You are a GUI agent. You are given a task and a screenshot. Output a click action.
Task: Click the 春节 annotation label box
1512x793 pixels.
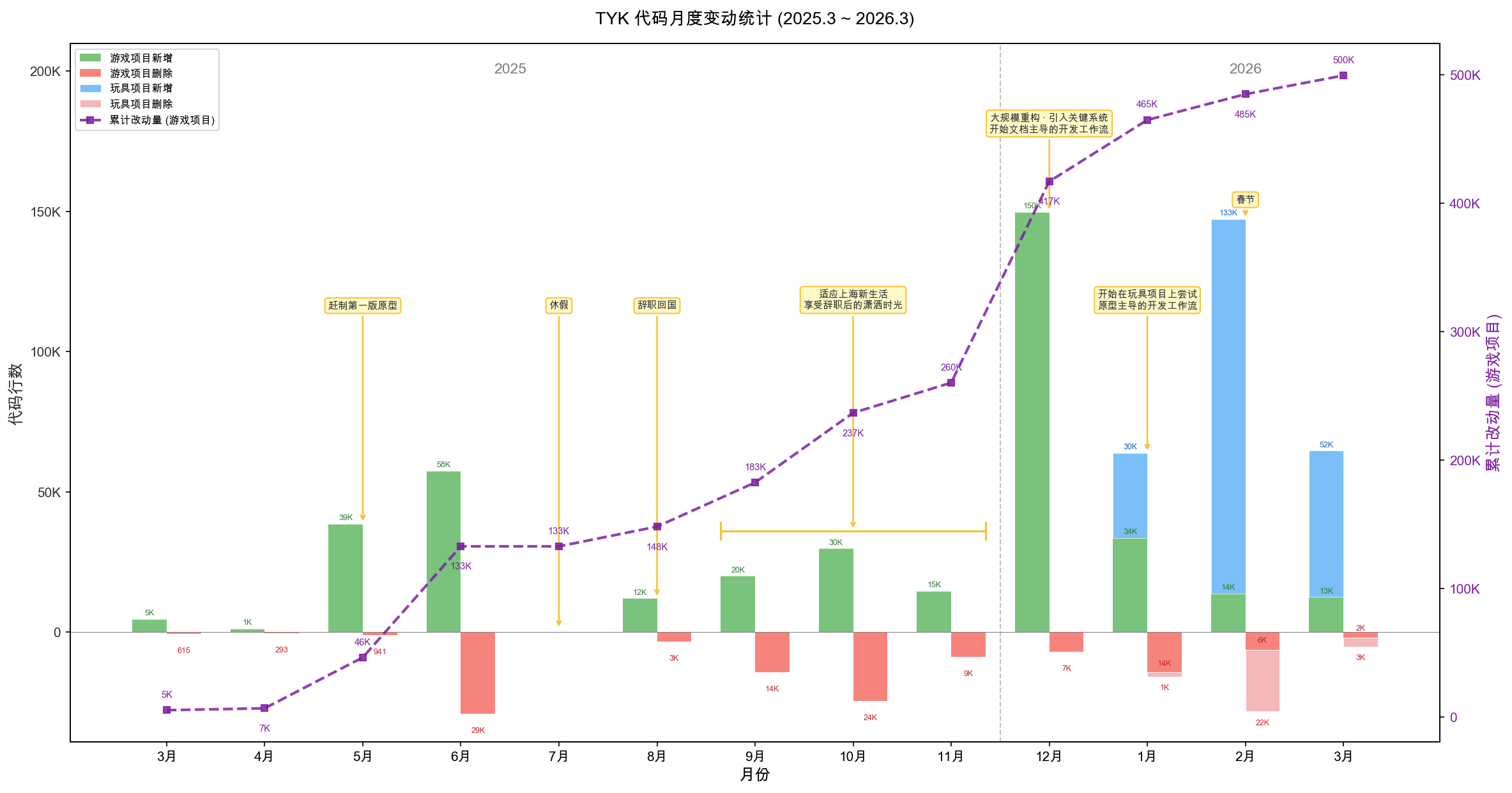pos(1245,200)
